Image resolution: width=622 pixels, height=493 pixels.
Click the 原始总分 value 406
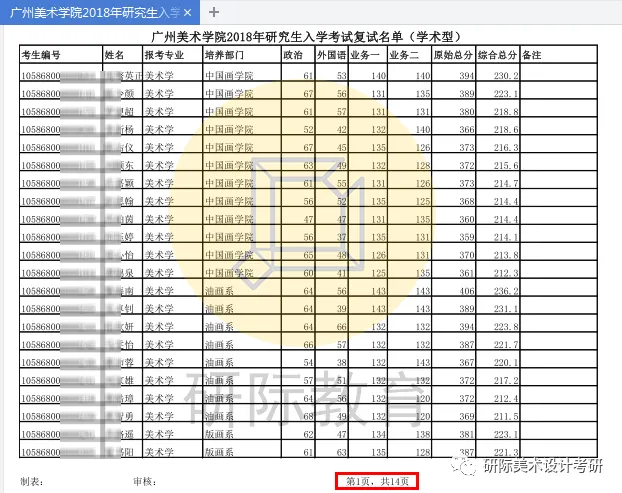pos(467,291)
